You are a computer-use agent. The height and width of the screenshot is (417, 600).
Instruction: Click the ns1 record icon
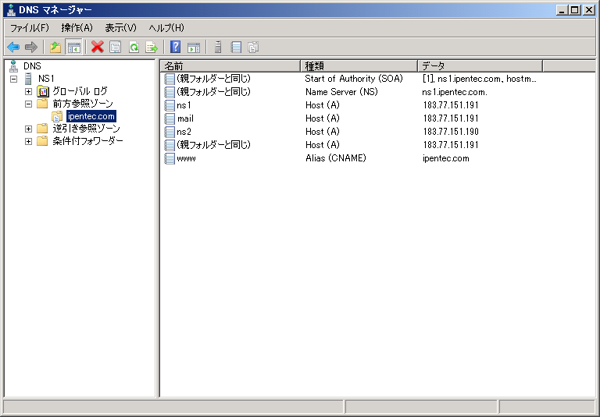click(x=169, y=105)
